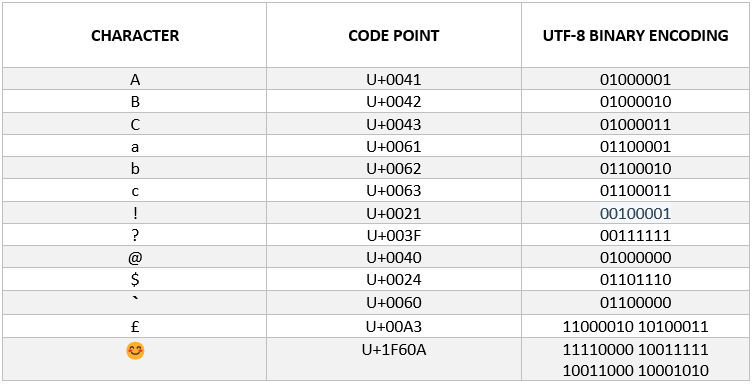Click the highlighted binary value 00100001
The height and width of the screenshot is (384, 753).
[635, 213]
